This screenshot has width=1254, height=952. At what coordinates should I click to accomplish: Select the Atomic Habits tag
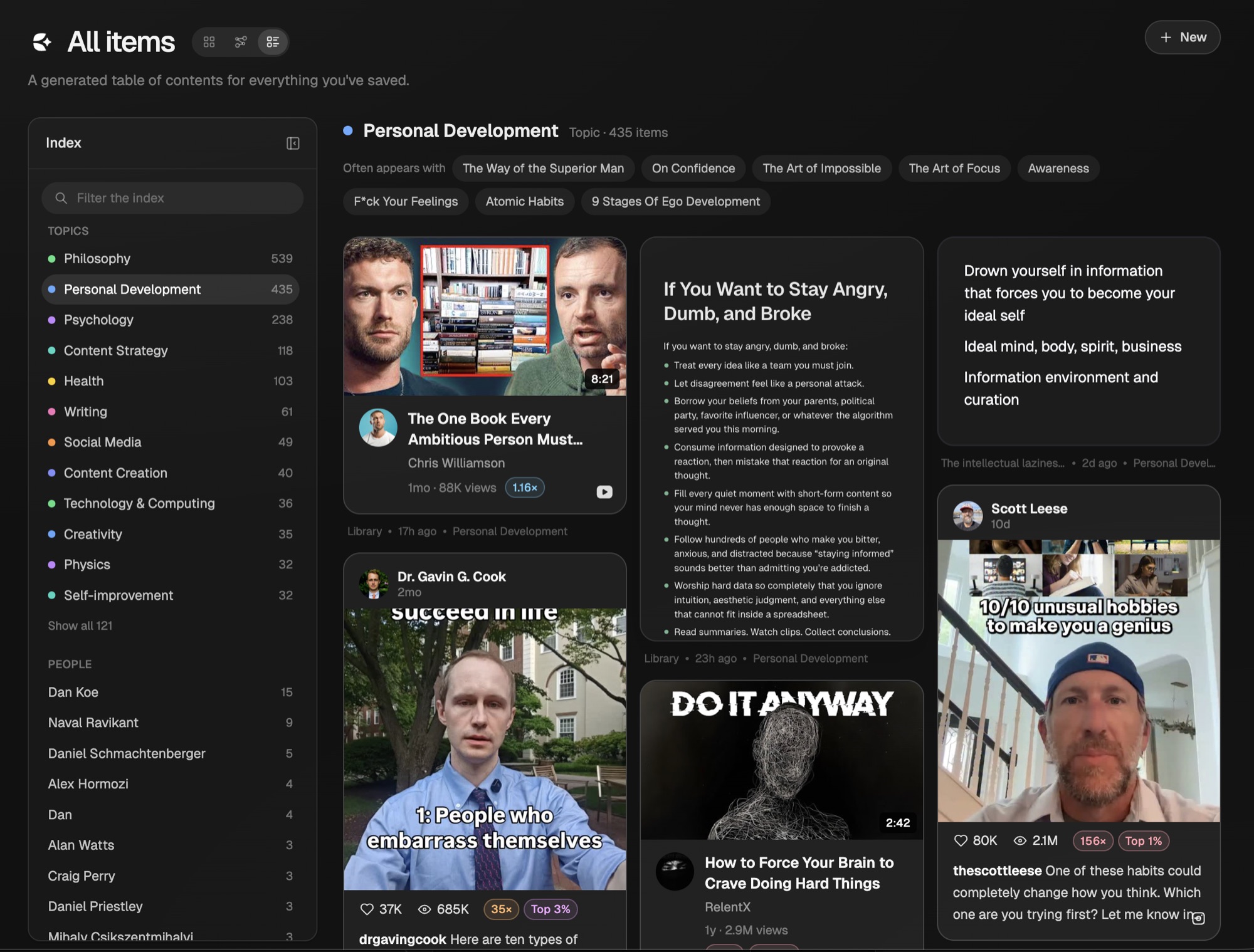[x=525, y=202]
